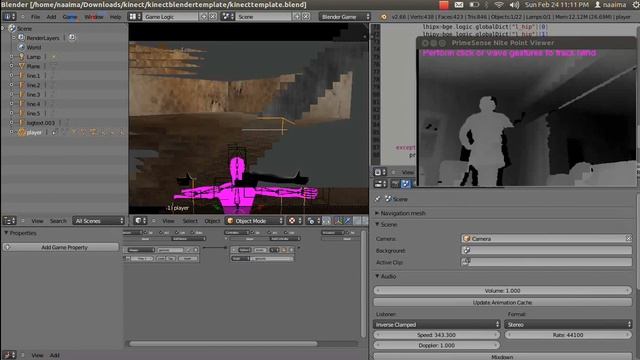
Task: Open the Properties editor type selector icon
Action: click(x=380, y=184)
